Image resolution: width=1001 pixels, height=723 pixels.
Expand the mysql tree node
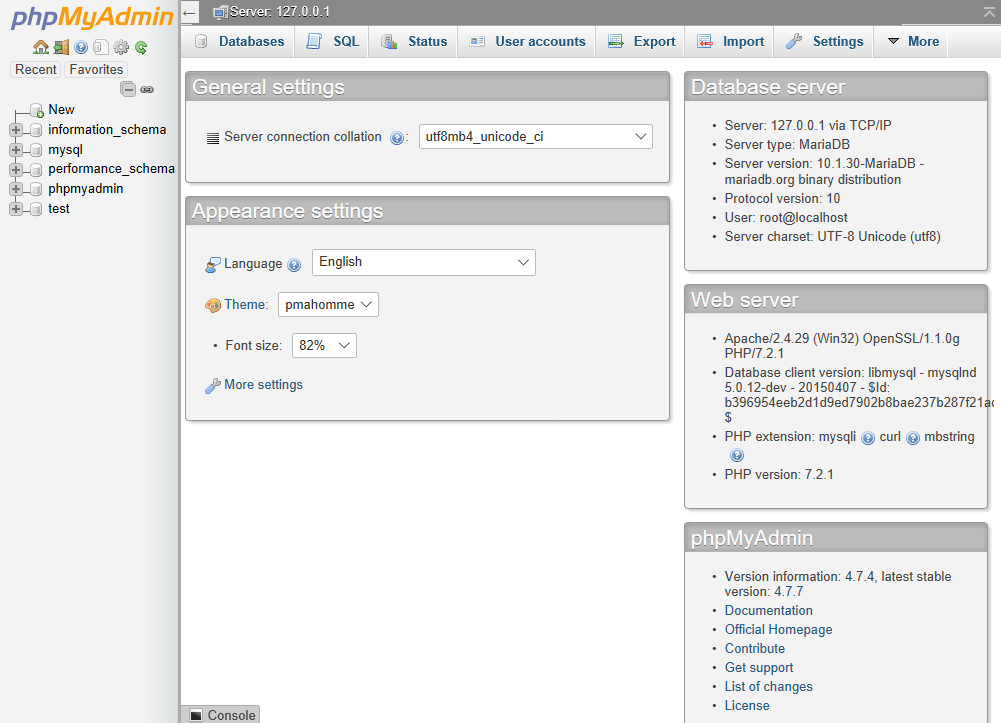(x=16, y=150)
